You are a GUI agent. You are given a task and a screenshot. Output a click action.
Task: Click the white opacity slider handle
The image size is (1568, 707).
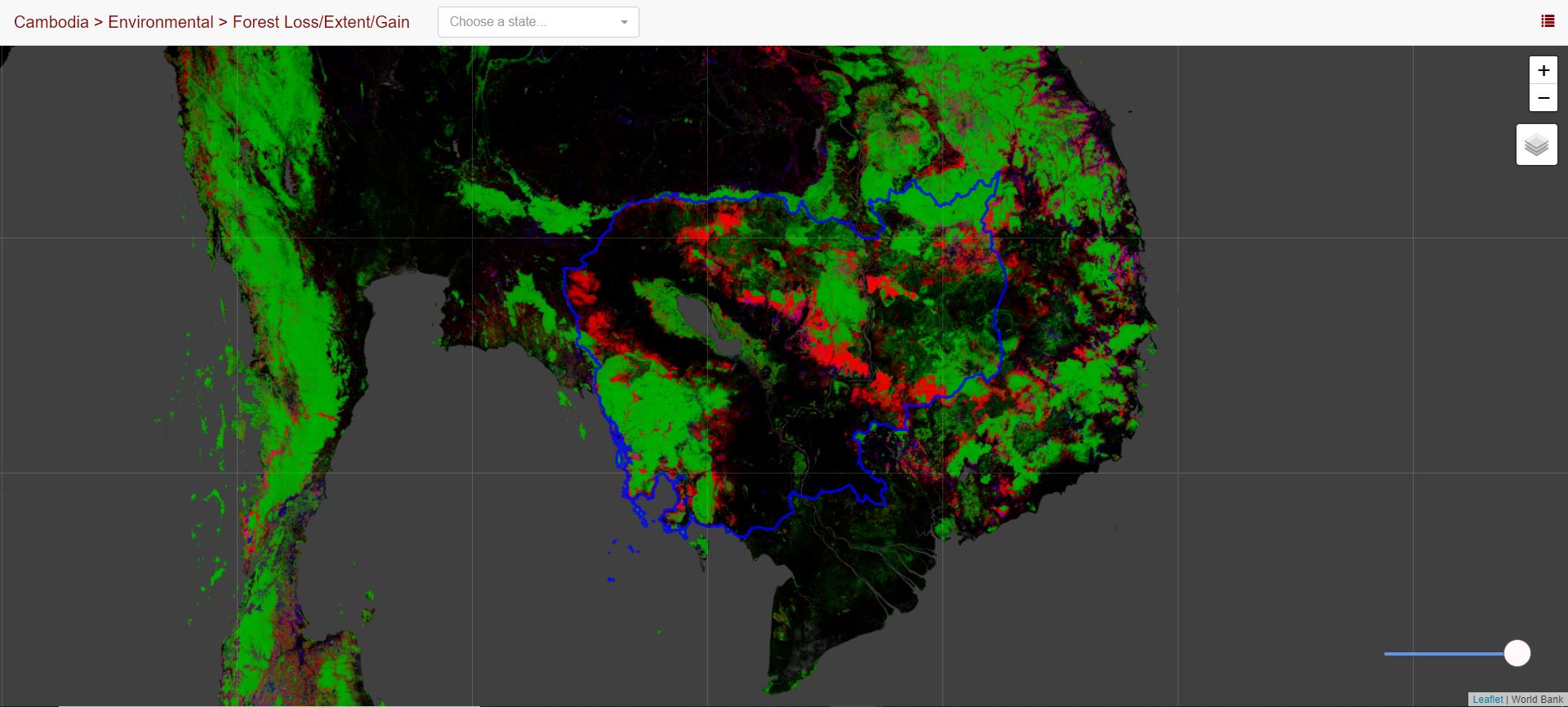tap(1517, 653)
